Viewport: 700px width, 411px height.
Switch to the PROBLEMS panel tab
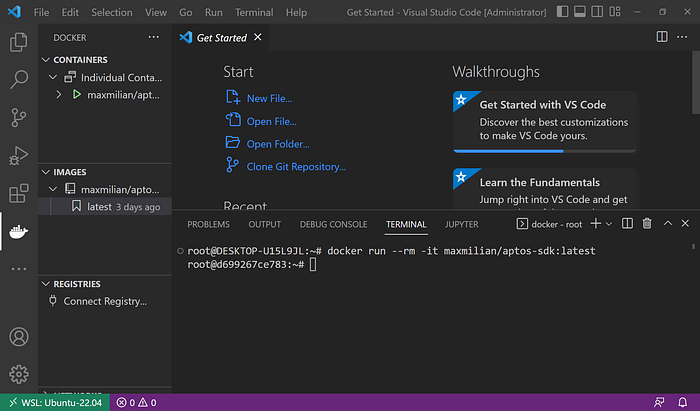tap(208, 224)
